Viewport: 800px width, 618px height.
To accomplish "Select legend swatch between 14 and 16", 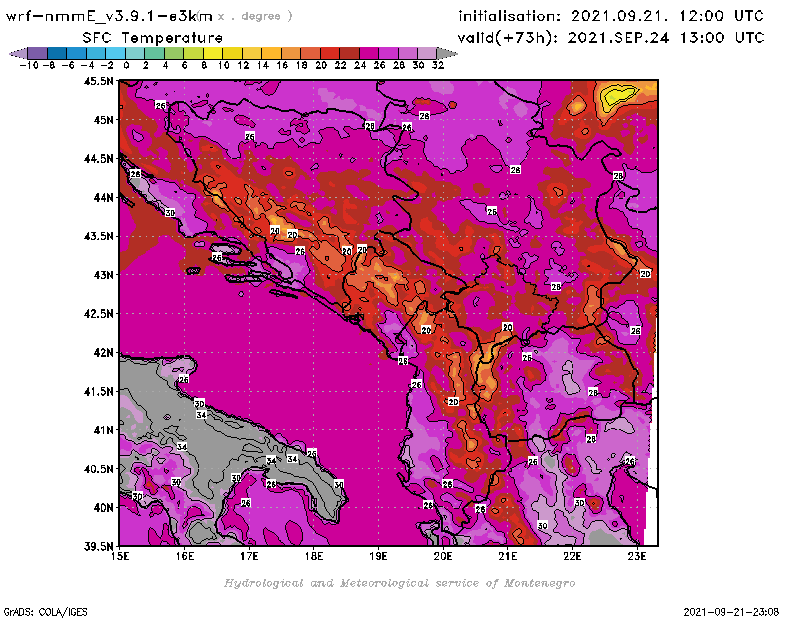I will tap(271, 53).
